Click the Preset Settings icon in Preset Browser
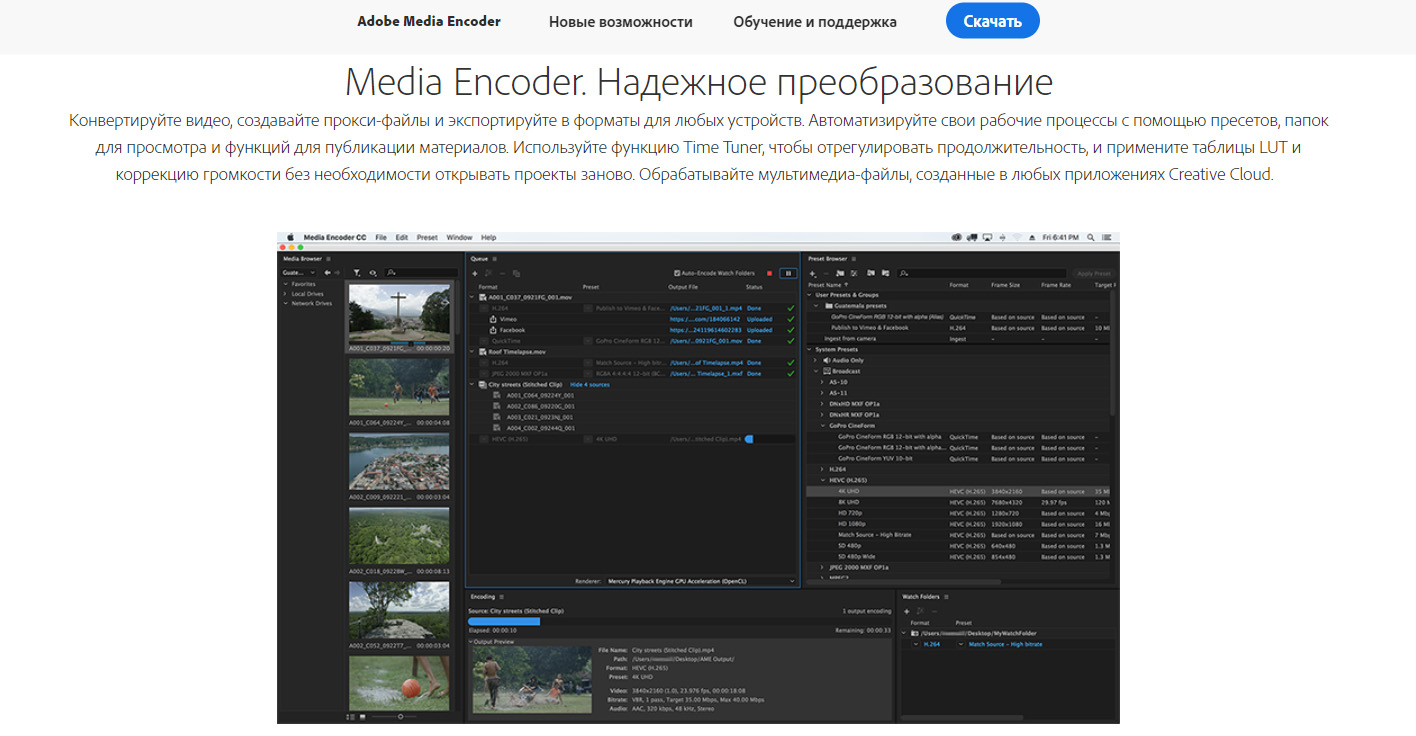 [854, 272]
